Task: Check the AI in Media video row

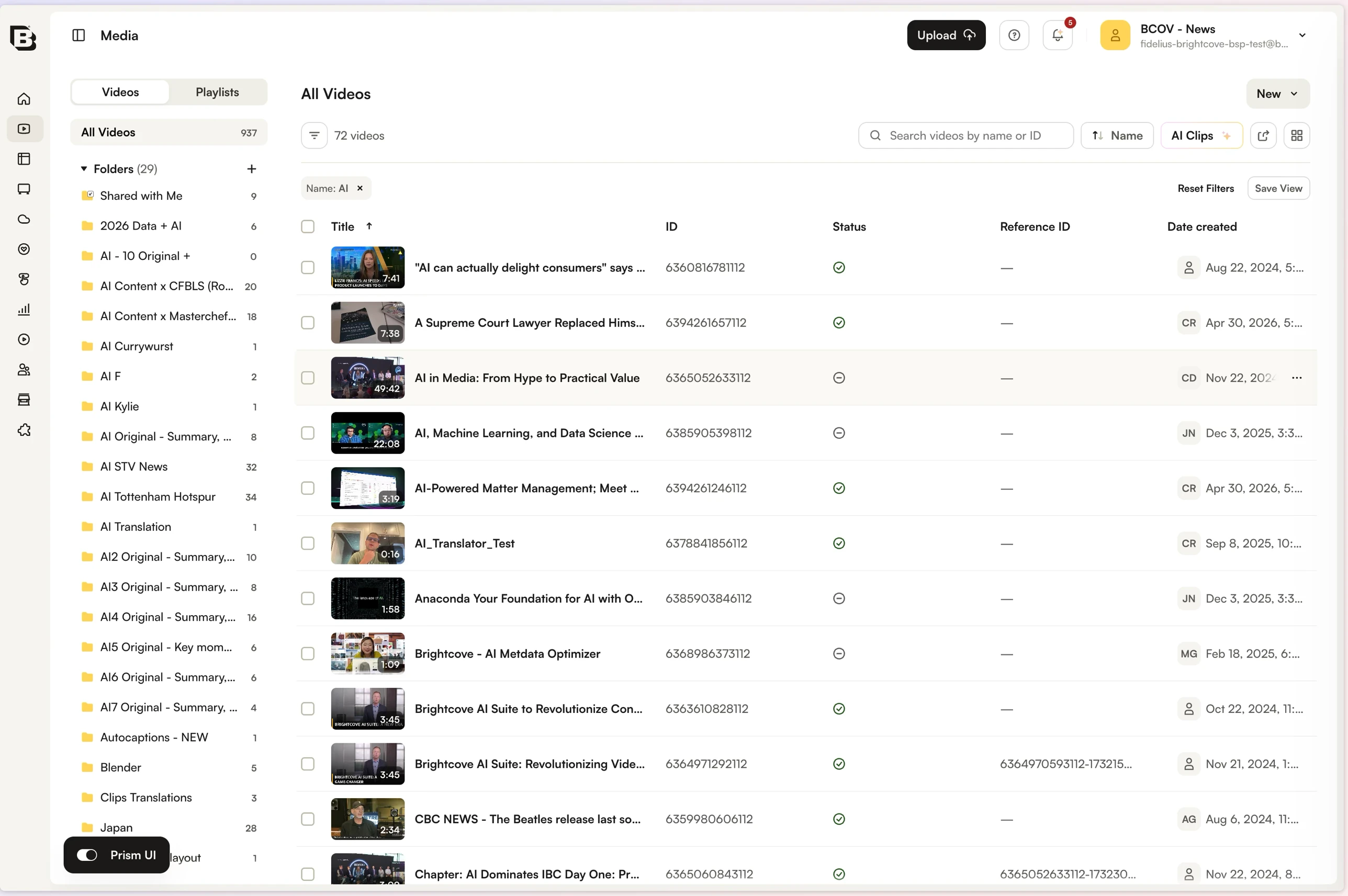Action: tap(308, 378)
